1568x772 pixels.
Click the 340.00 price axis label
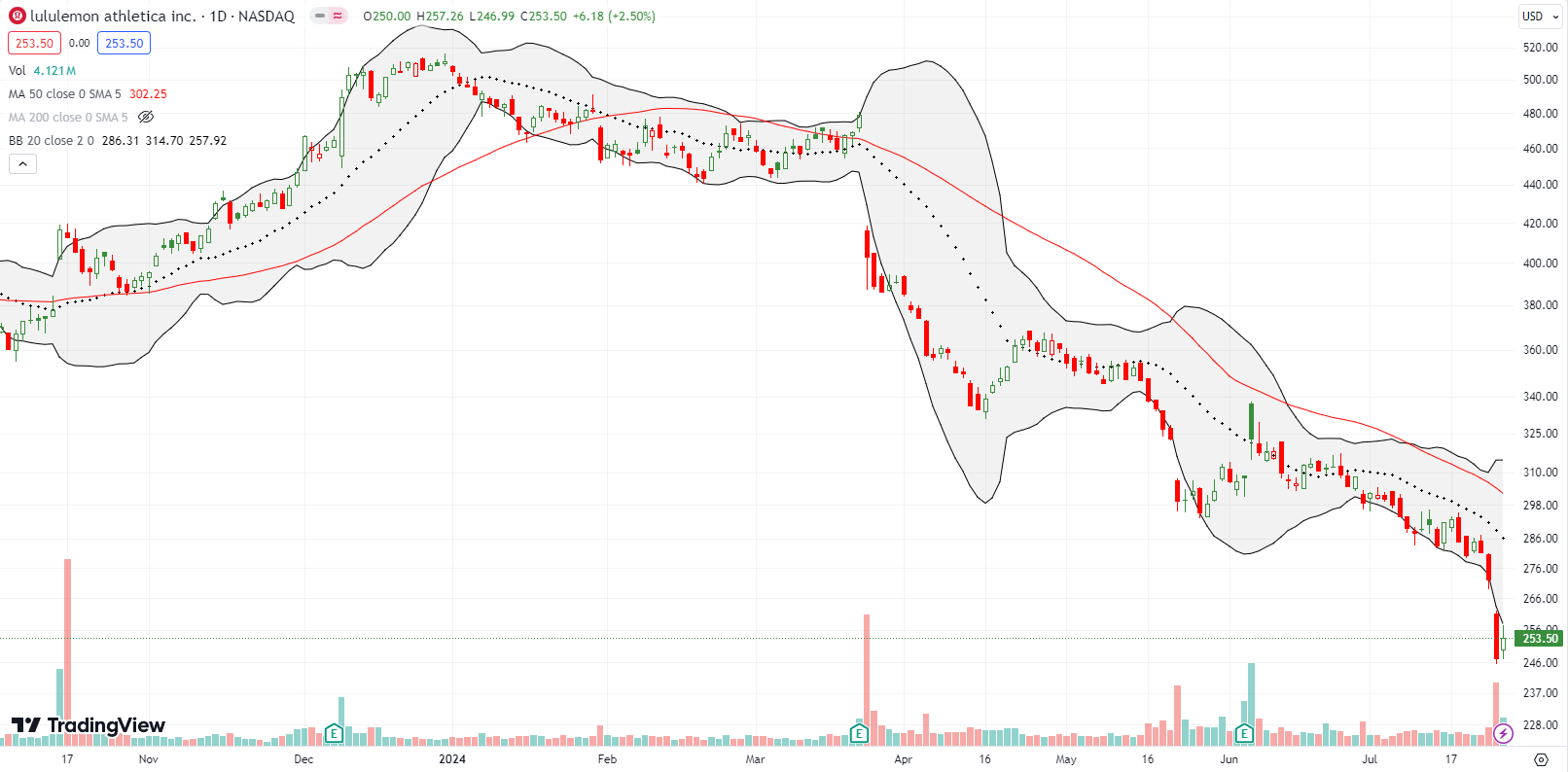pyautogui.click(x=1540, y=396)
